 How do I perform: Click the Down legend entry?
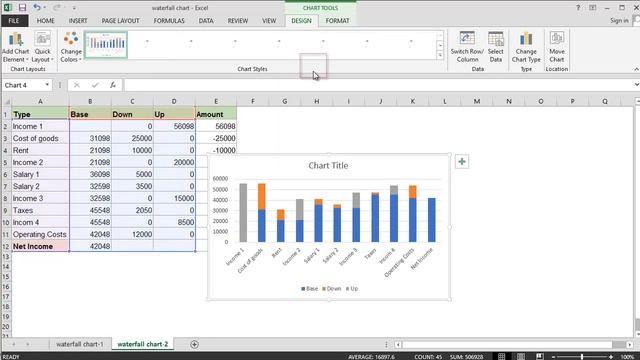331,289
